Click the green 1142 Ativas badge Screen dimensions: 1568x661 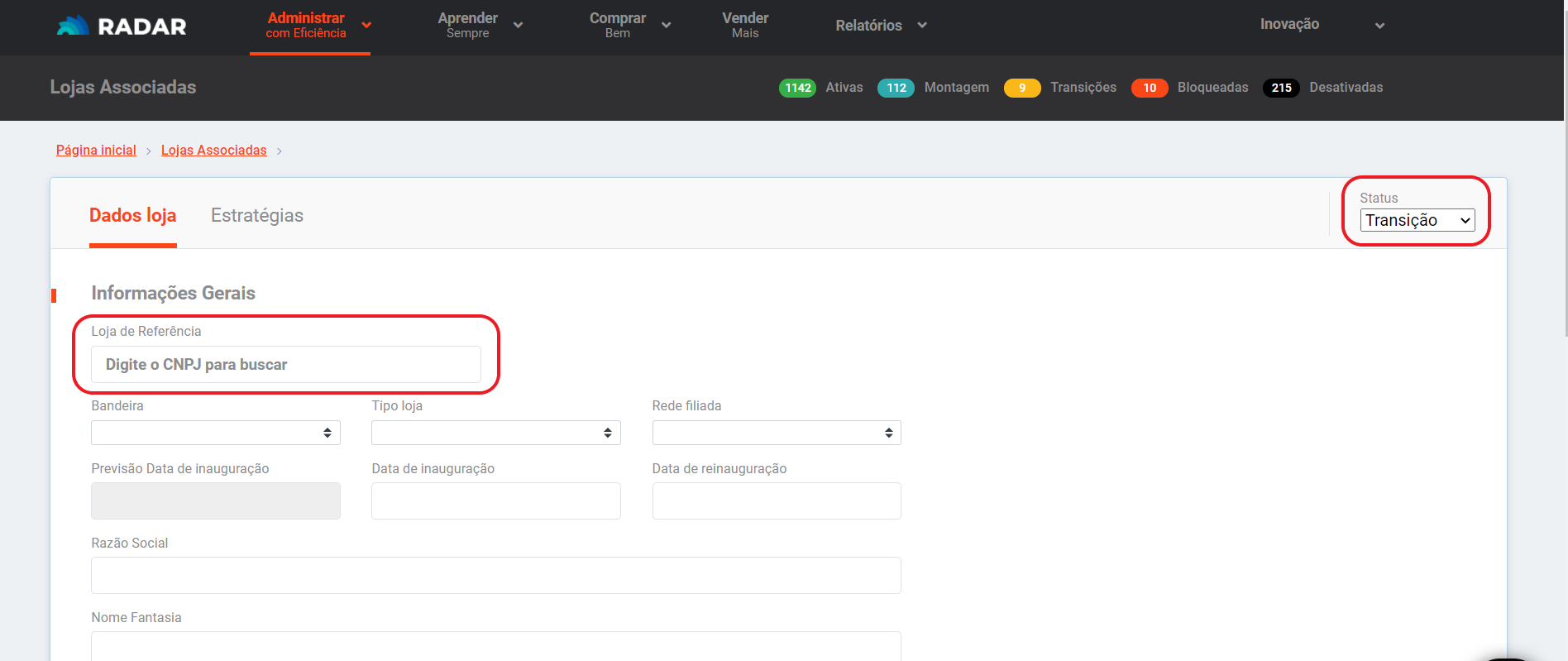pyautogui.click(x=797, y=88)
